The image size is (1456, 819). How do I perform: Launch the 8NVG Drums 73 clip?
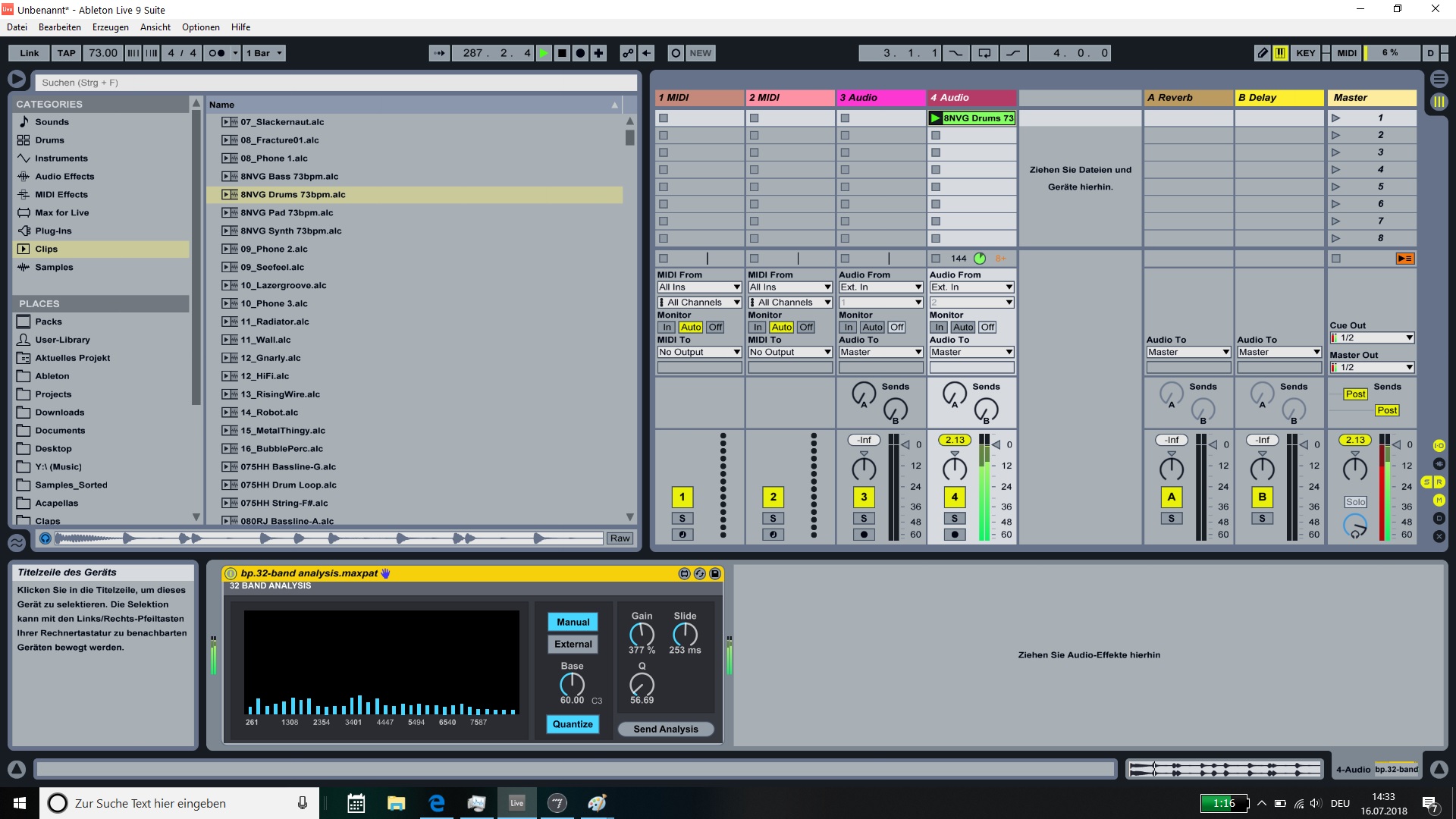[936, 118]
